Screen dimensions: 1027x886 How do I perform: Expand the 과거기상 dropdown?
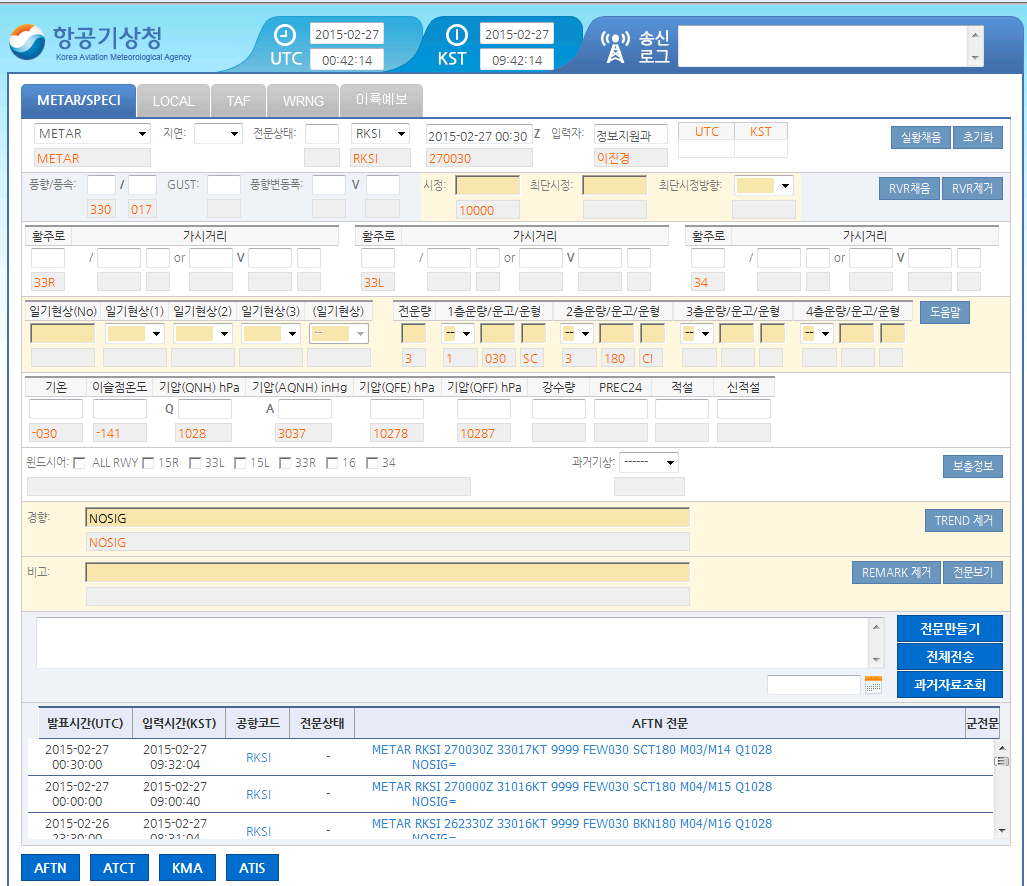click(x=648, y=462)
